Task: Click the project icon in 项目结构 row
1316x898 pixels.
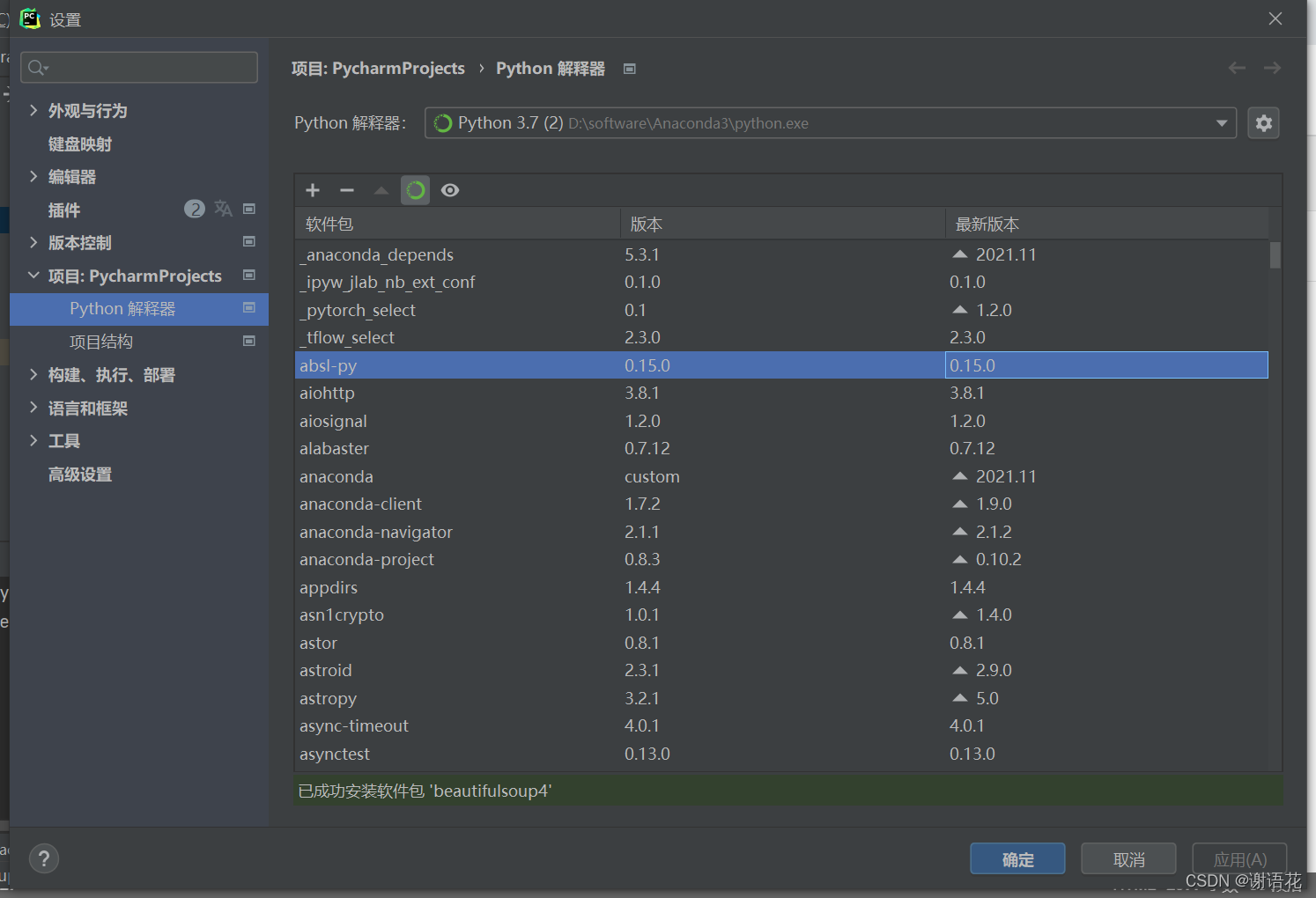Action: pyautogui.click(x=249, y=341)
